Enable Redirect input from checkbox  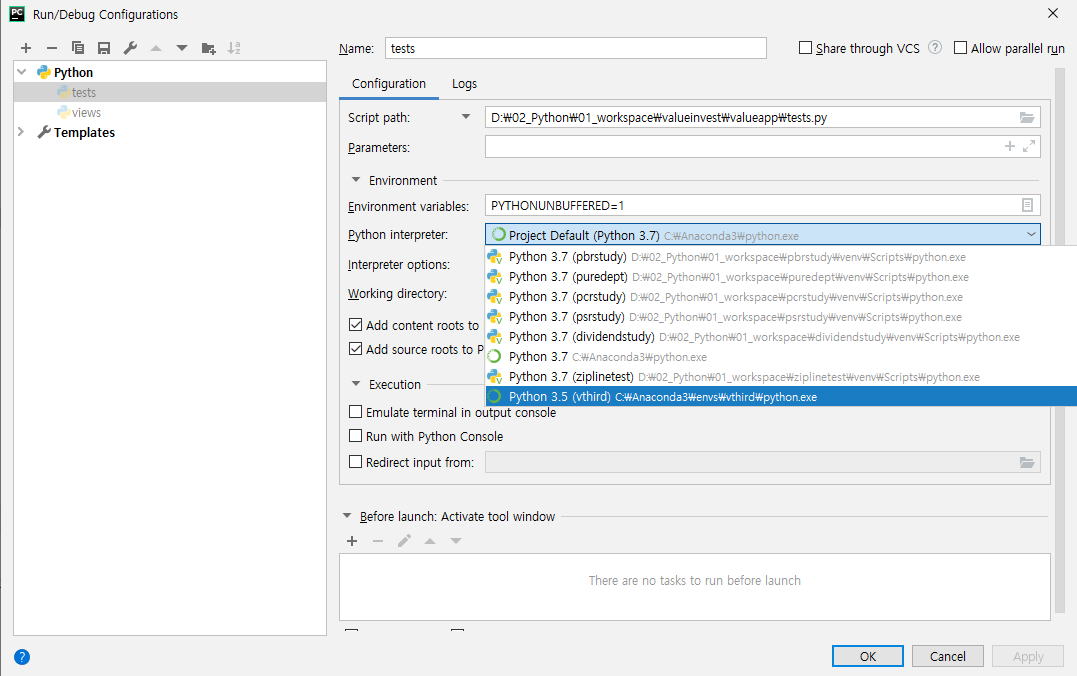click(x=356, y=462)
